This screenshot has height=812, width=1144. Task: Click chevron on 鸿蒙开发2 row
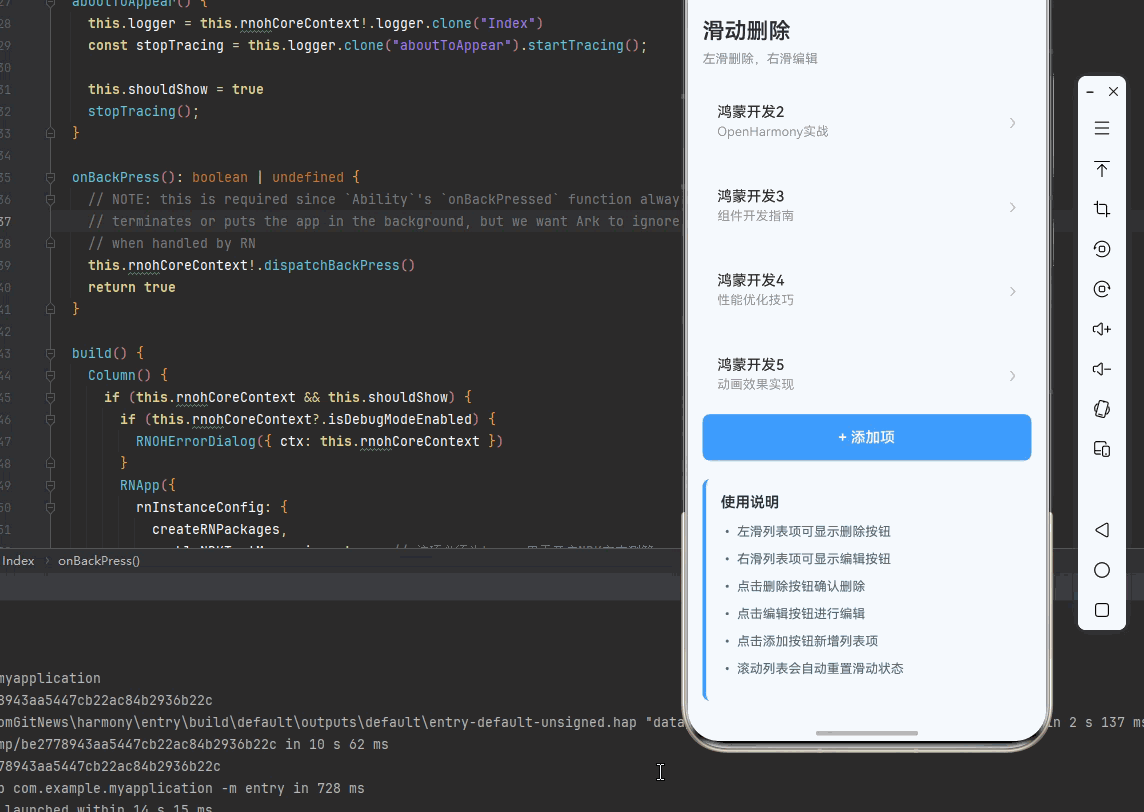point(1012,123)
